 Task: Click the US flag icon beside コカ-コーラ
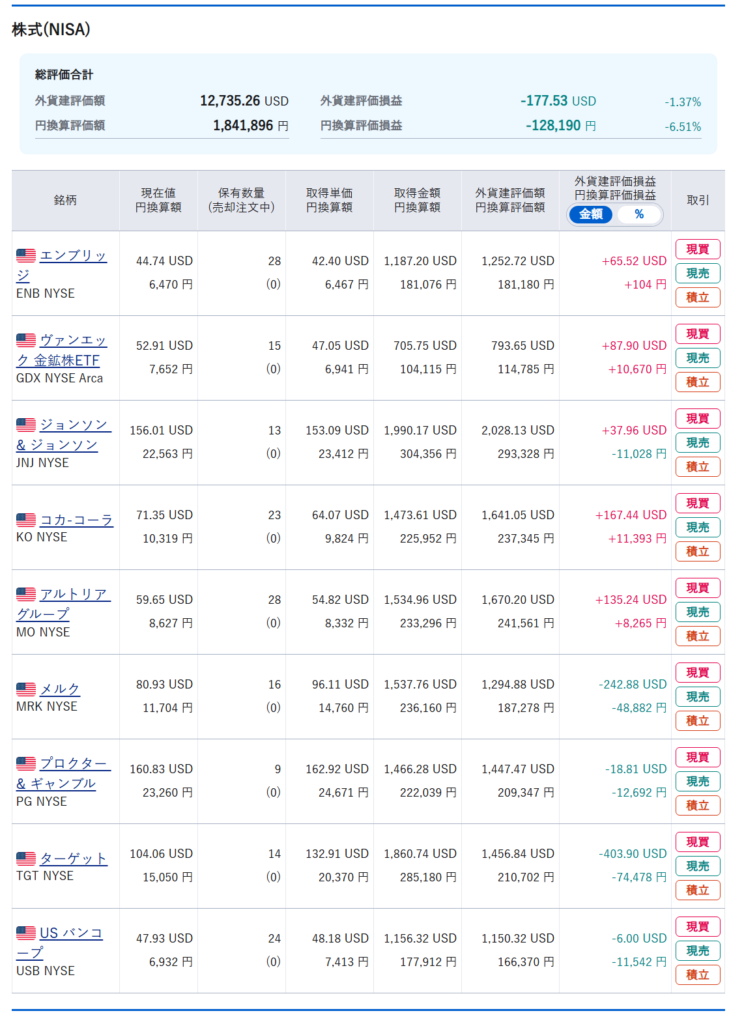pyautogui.click(x=26, y=520)
